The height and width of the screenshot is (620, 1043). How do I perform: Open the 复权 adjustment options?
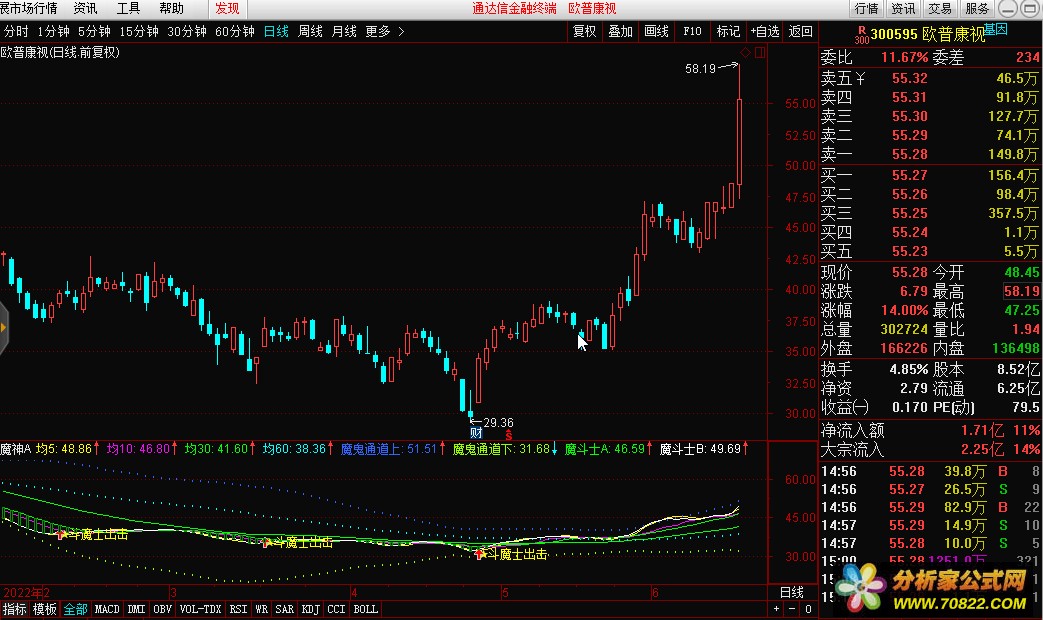point(585,31)
